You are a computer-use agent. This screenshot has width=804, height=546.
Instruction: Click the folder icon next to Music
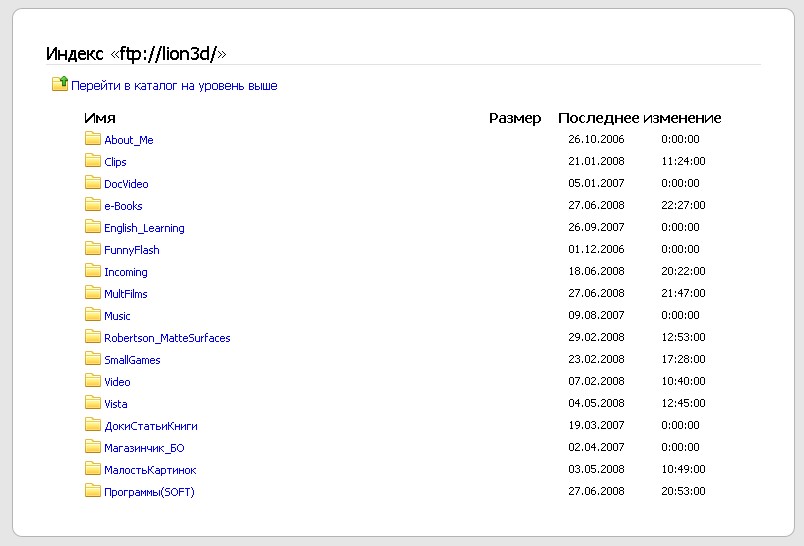(93, 316)
